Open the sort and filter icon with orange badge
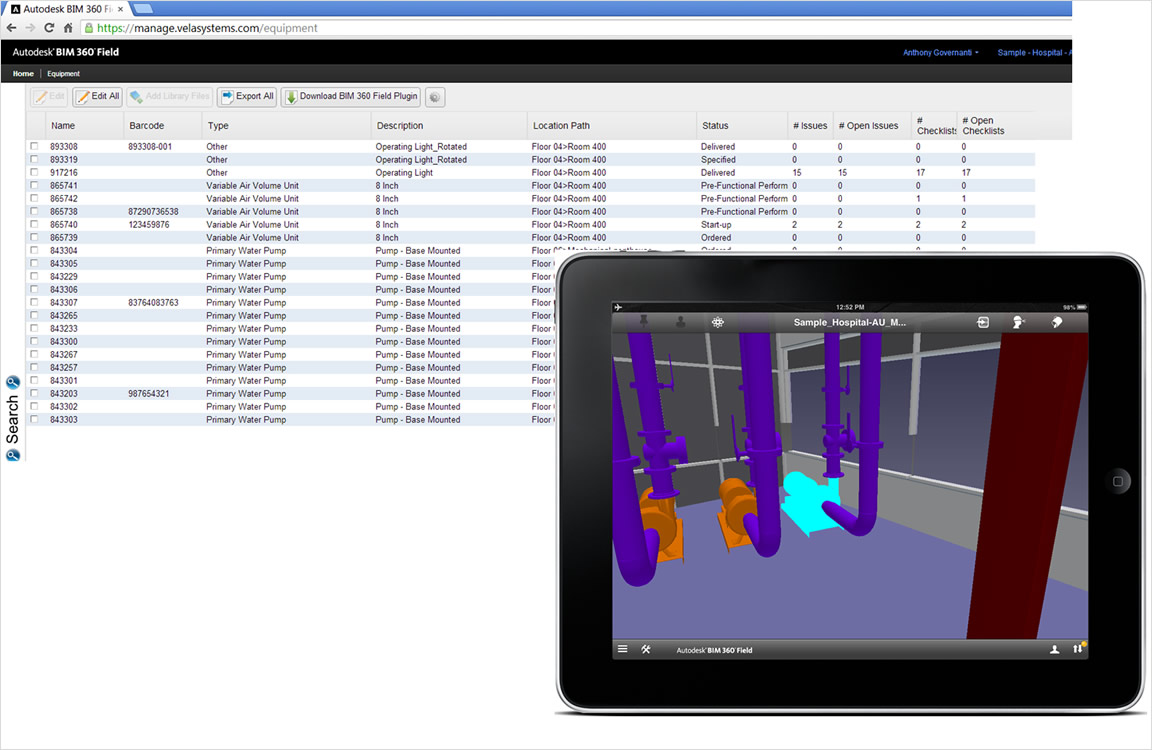The image size is (1152, 750). [1077, 649]
